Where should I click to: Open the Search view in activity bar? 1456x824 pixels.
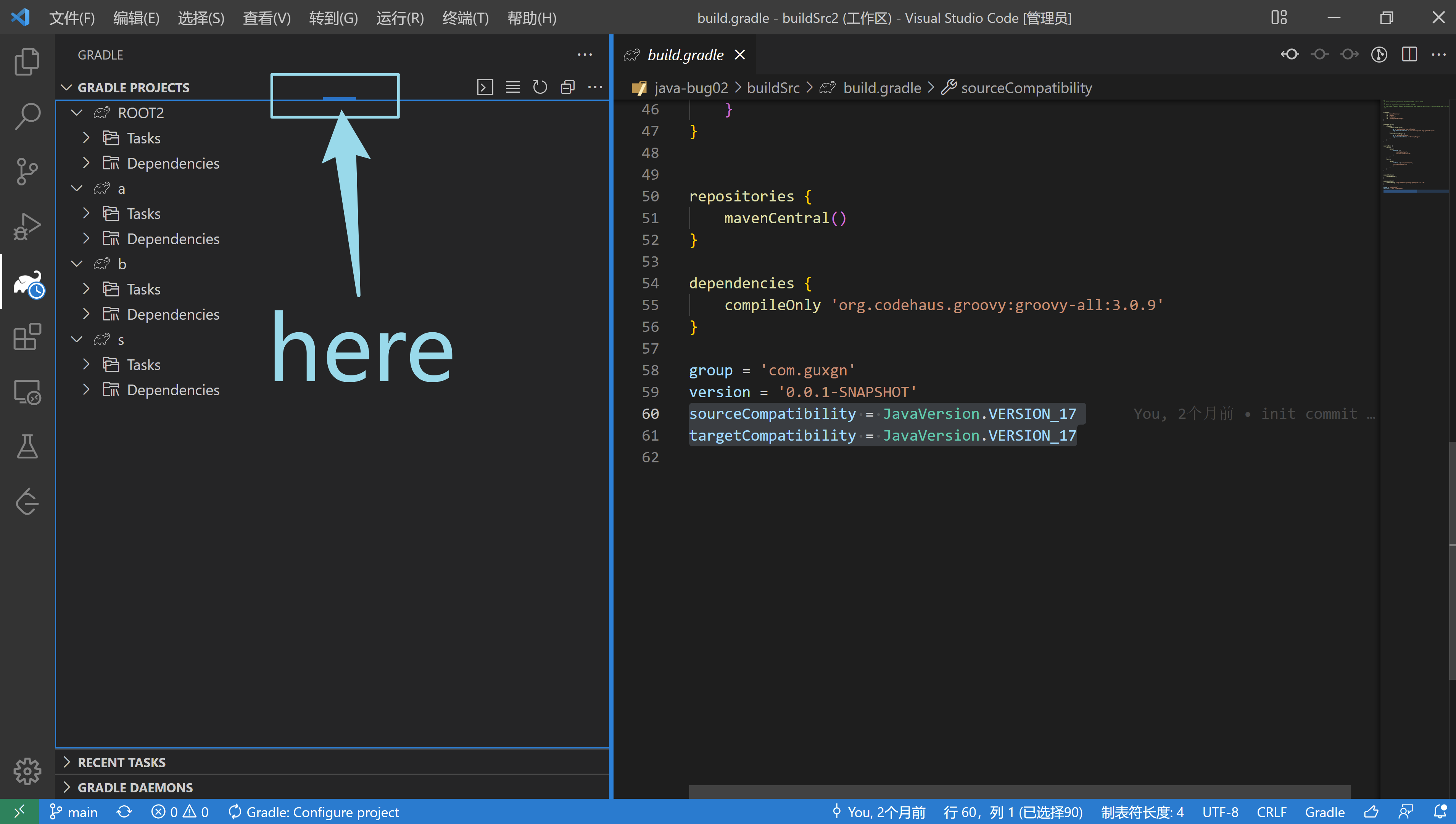tap(27, 116)
